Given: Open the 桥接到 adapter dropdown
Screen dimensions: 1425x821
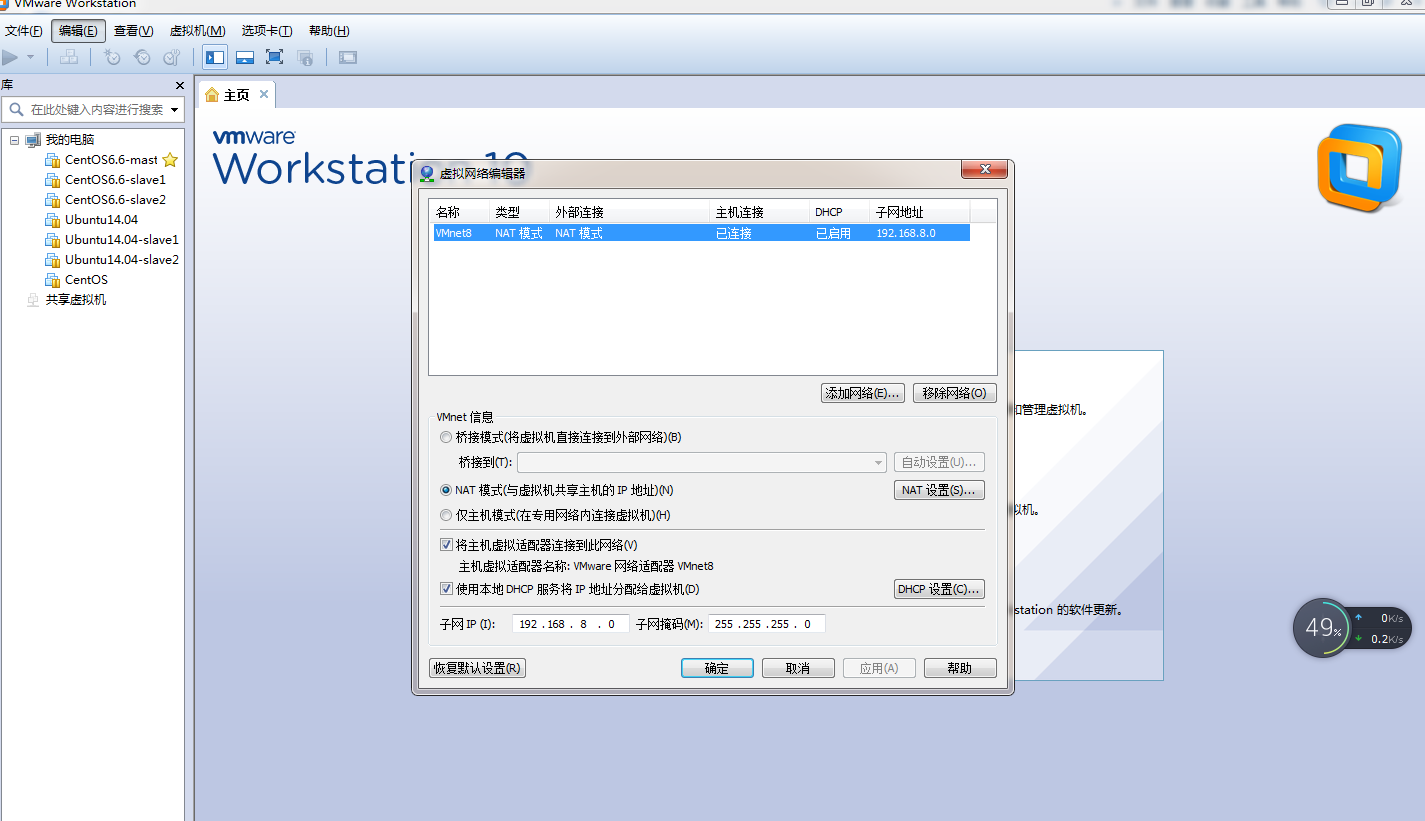Looking at the screenshot, I should pyautogui.click(x=701, y=462).
